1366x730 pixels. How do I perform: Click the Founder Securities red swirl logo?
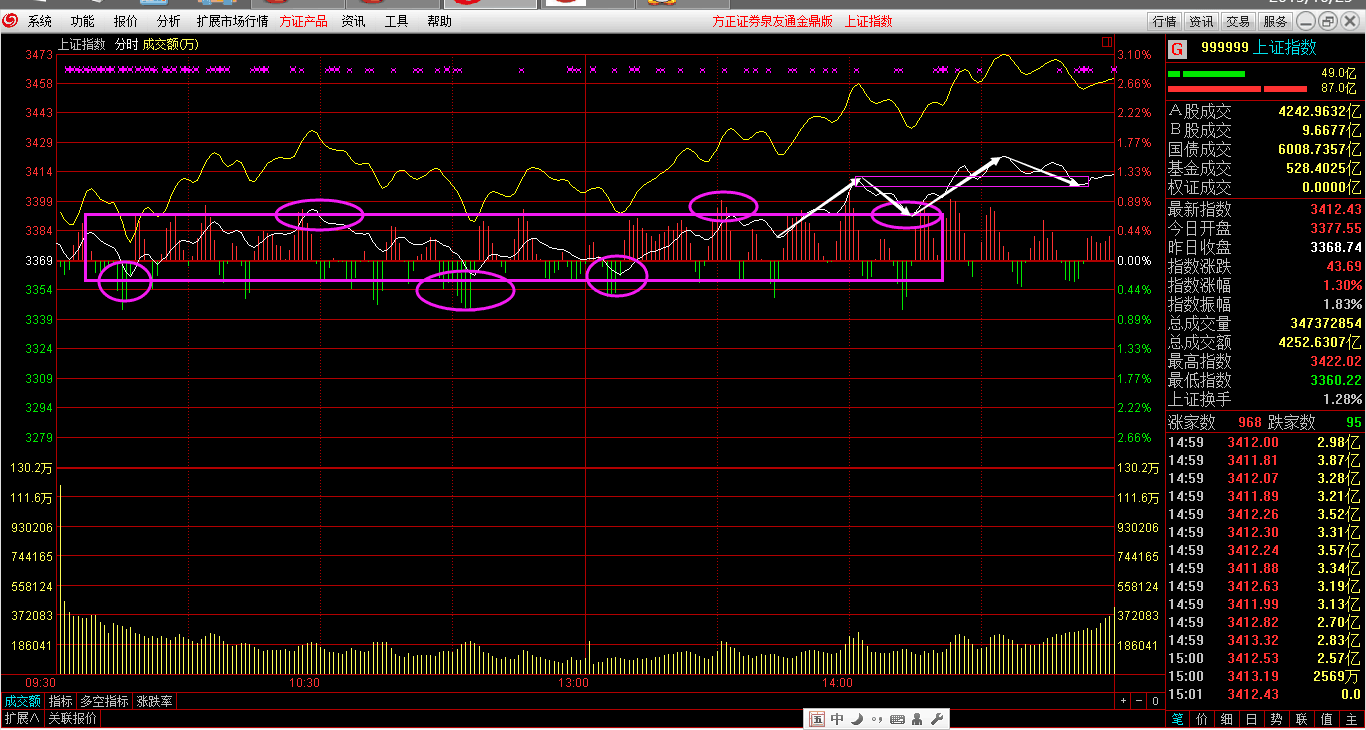tap(11, 21)
